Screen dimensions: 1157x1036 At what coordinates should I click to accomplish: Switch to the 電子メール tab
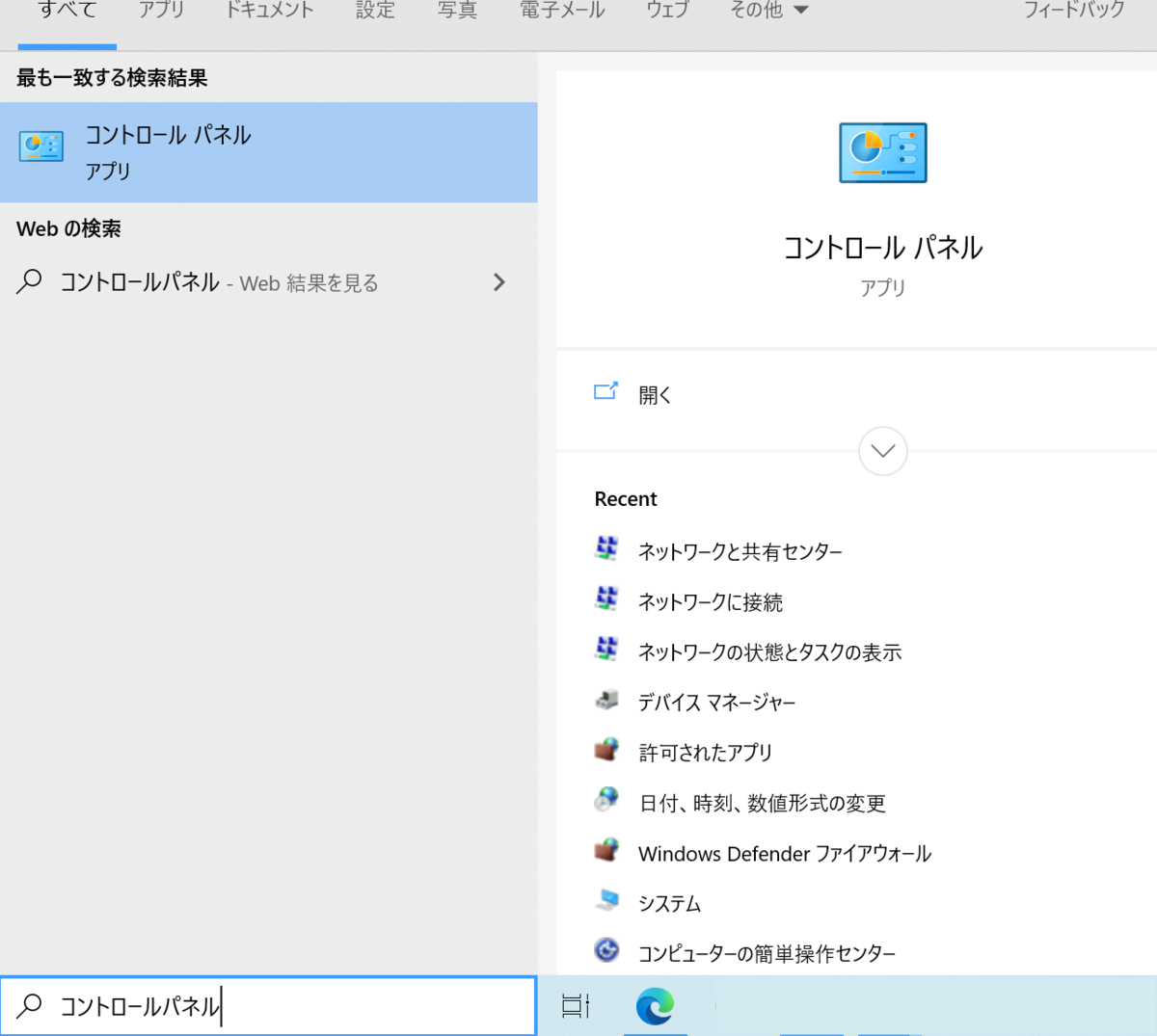point(562,11)
